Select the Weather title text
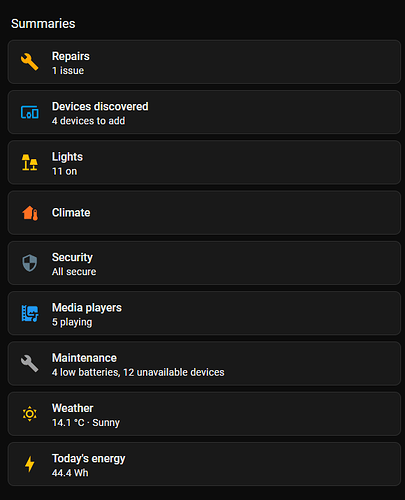 pyautogui.click(x=73, y=408)
